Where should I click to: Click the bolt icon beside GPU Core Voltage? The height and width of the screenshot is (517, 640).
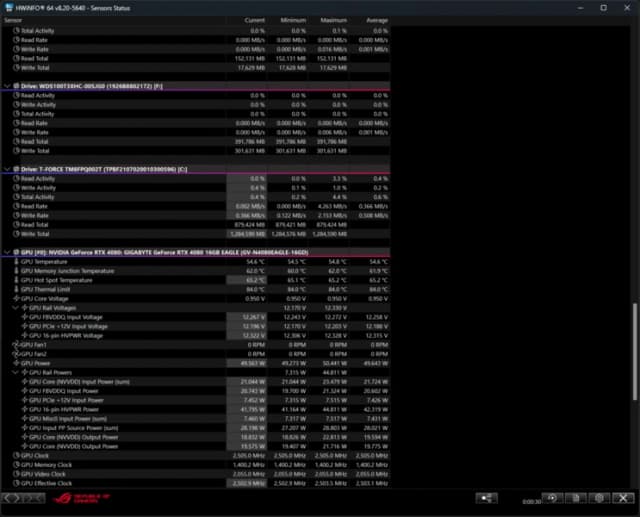16,299
